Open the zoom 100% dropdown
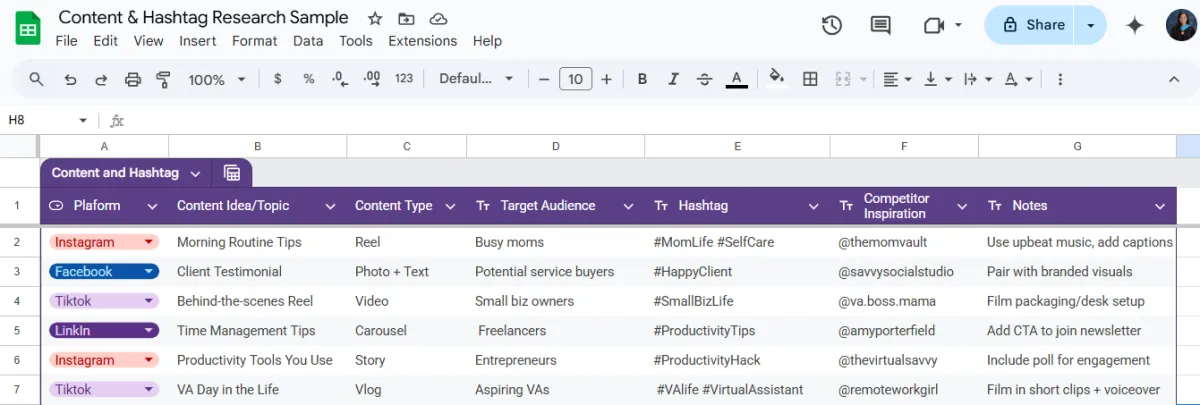The image size is (1200, 405). (x=215, y=79)
